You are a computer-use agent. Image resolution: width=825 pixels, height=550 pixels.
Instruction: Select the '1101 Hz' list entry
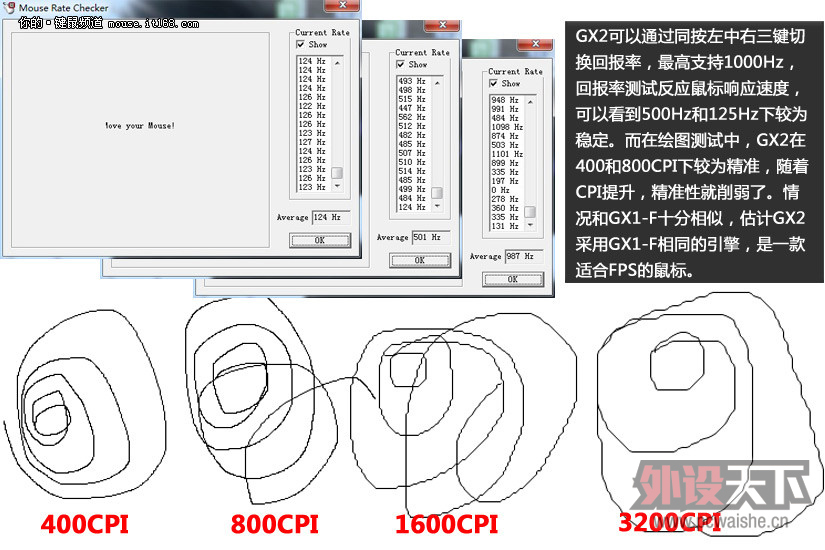point(507,154)
